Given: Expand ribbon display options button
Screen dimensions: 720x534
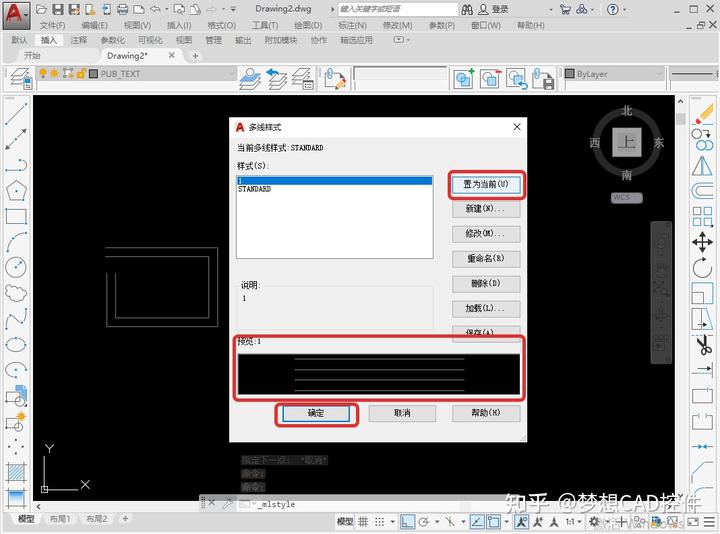Looking at the screenshot, I should (x=401, y=40).
